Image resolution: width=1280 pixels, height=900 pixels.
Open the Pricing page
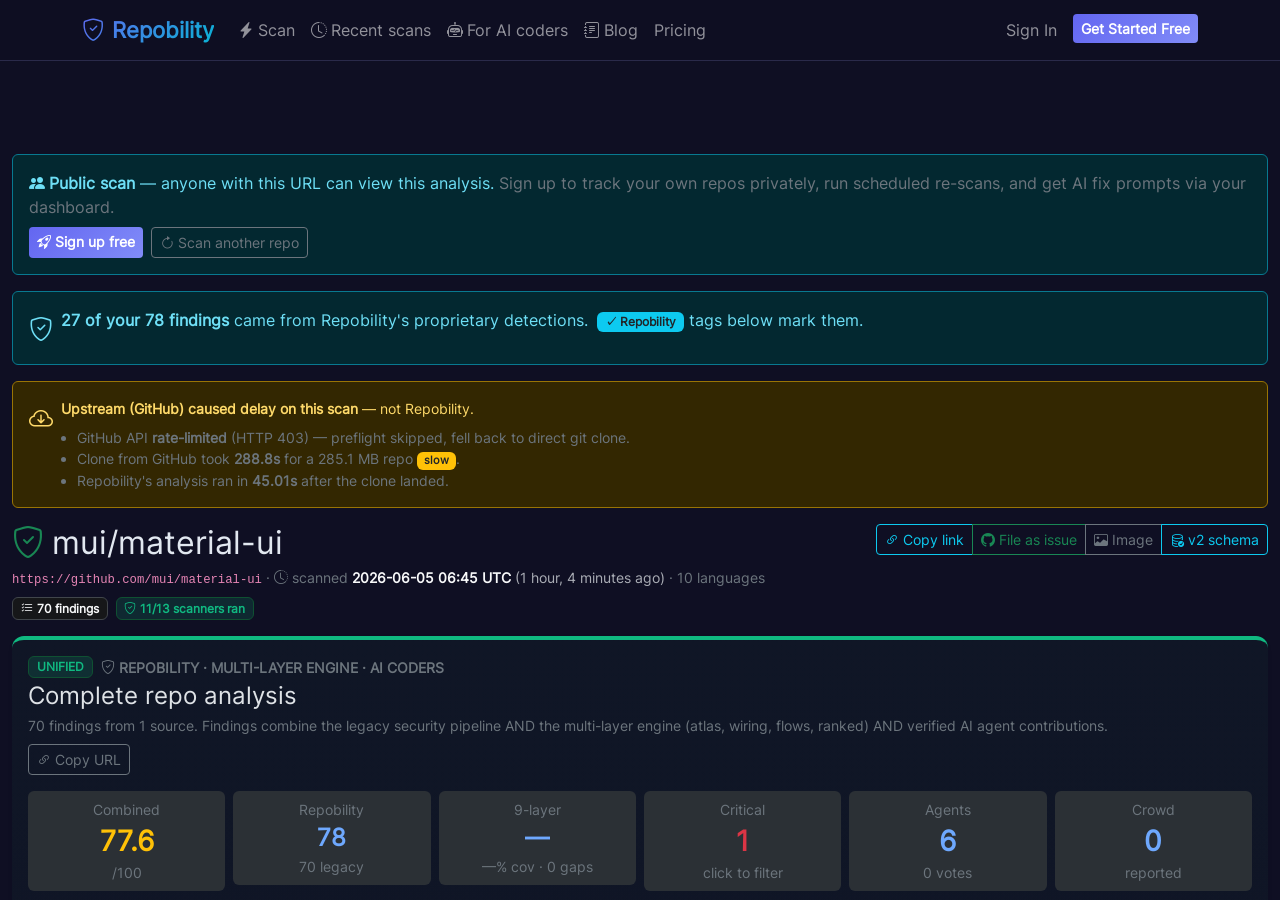680,30
